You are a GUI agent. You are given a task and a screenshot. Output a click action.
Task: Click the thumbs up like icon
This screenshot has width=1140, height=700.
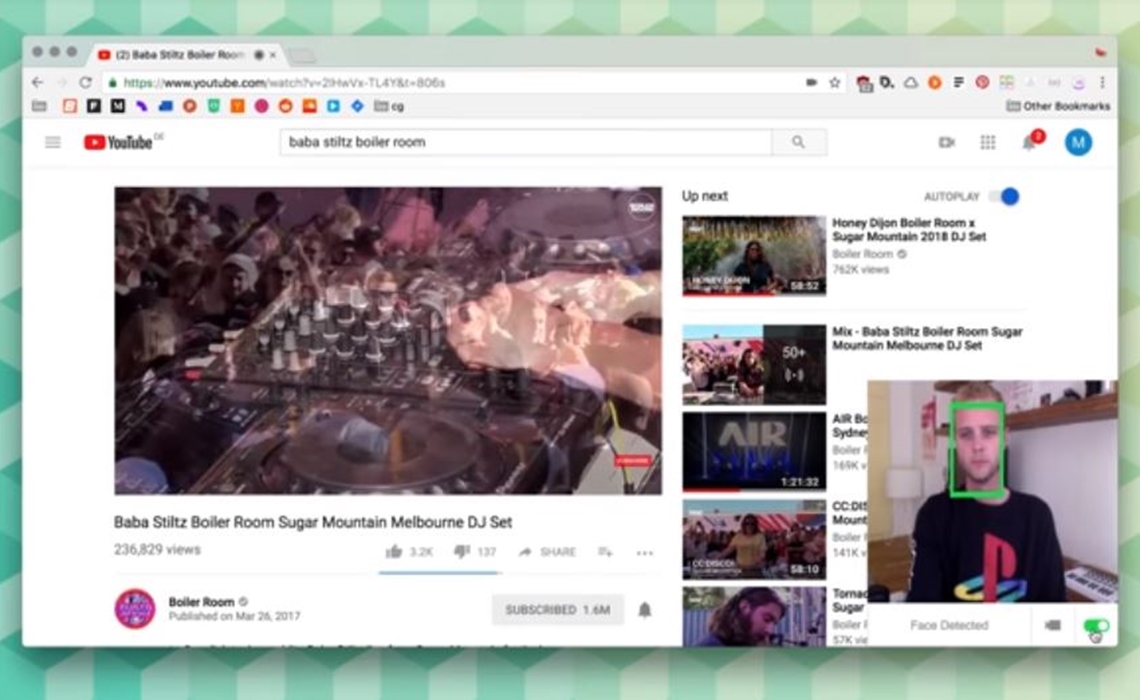tap(394, 552)
